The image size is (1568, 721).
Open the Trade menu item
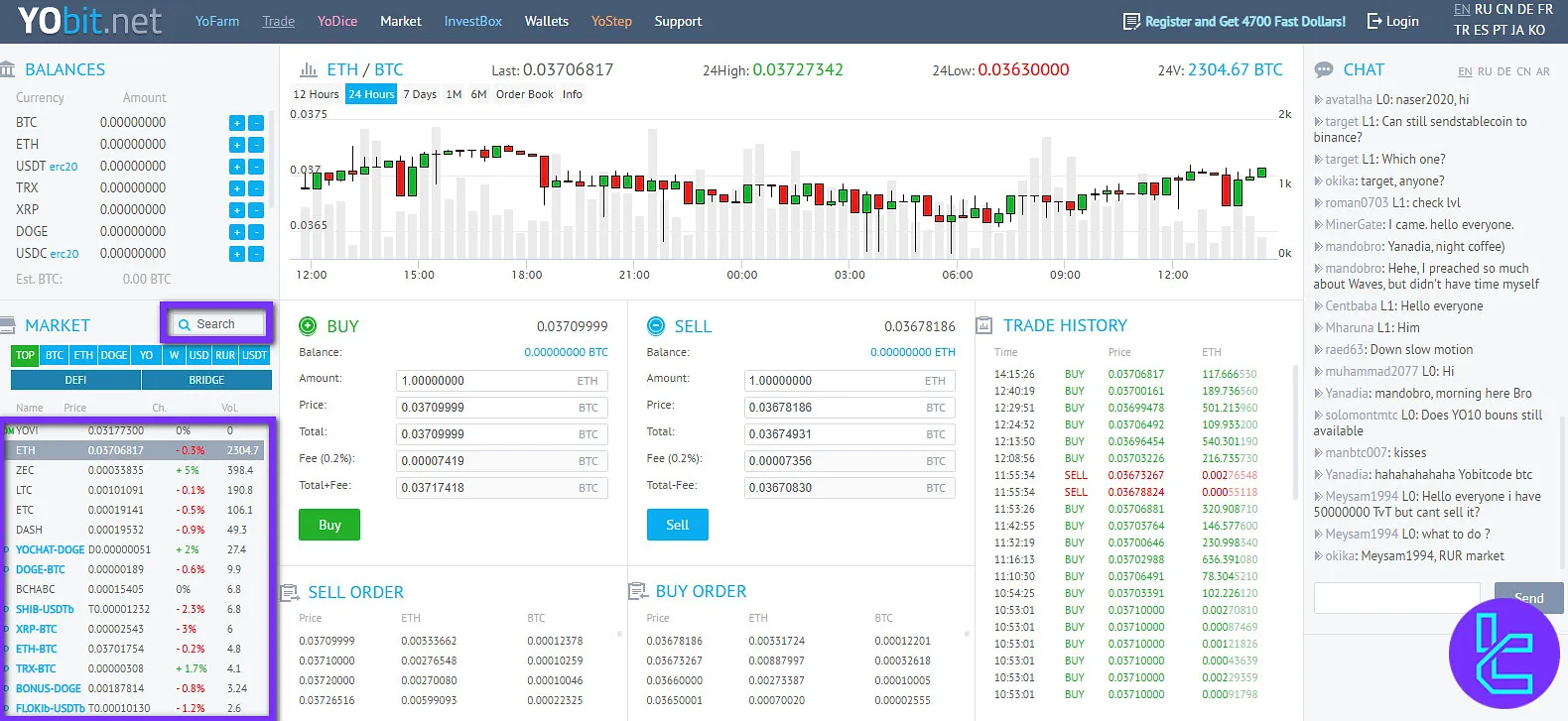278,21
